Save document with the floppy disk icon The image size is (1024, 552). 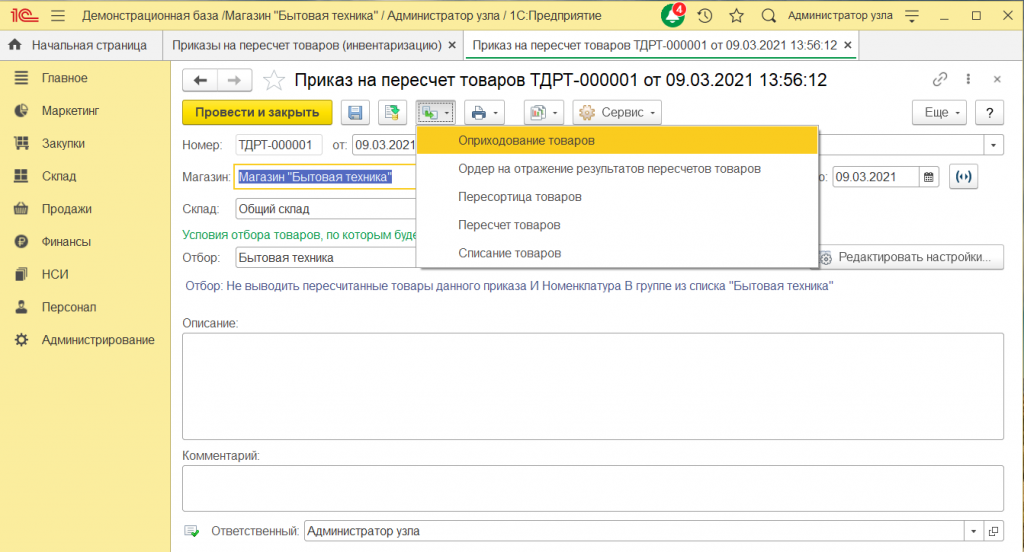point(355,112)
